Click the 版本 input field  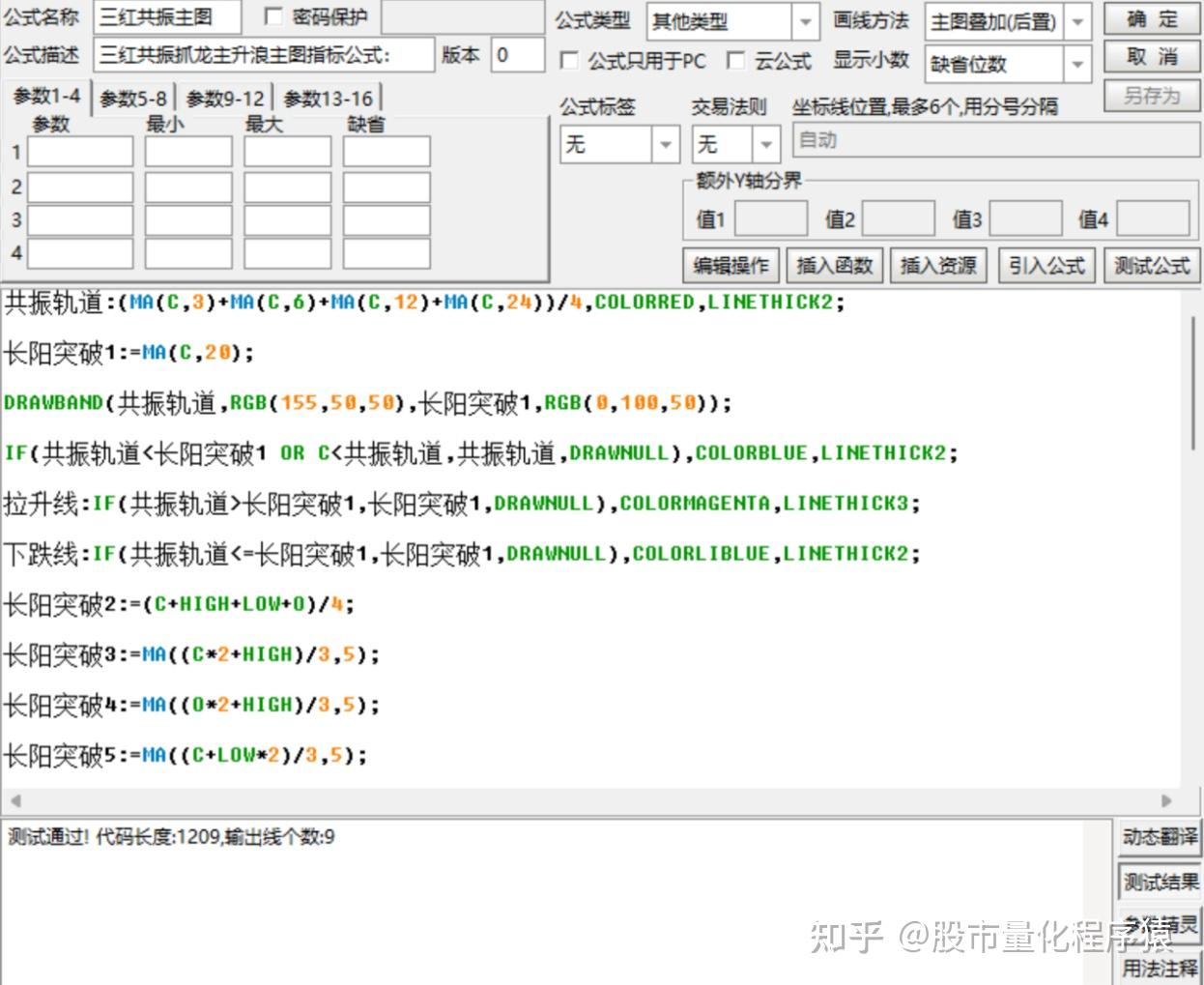tap(518, 55)
